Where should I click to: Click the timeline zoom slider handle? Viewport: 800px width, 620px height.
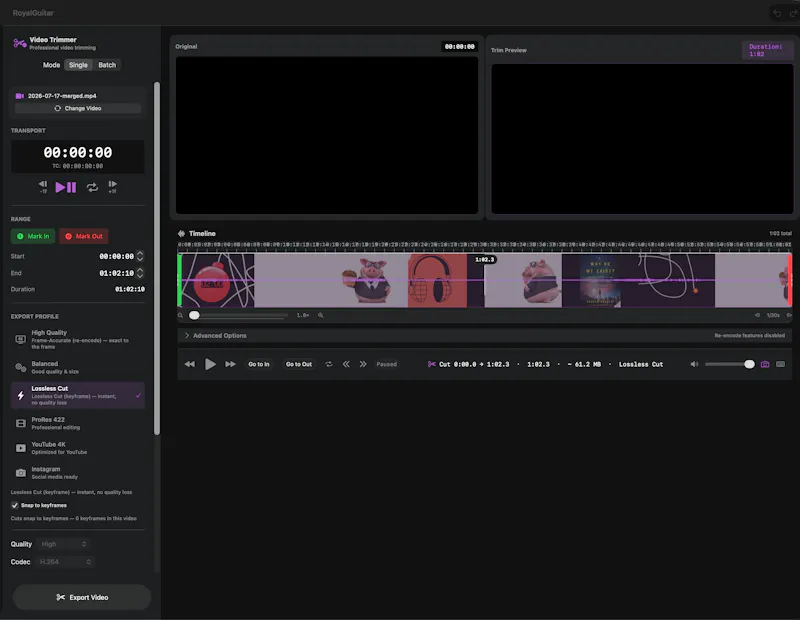[x=194, y=315]
